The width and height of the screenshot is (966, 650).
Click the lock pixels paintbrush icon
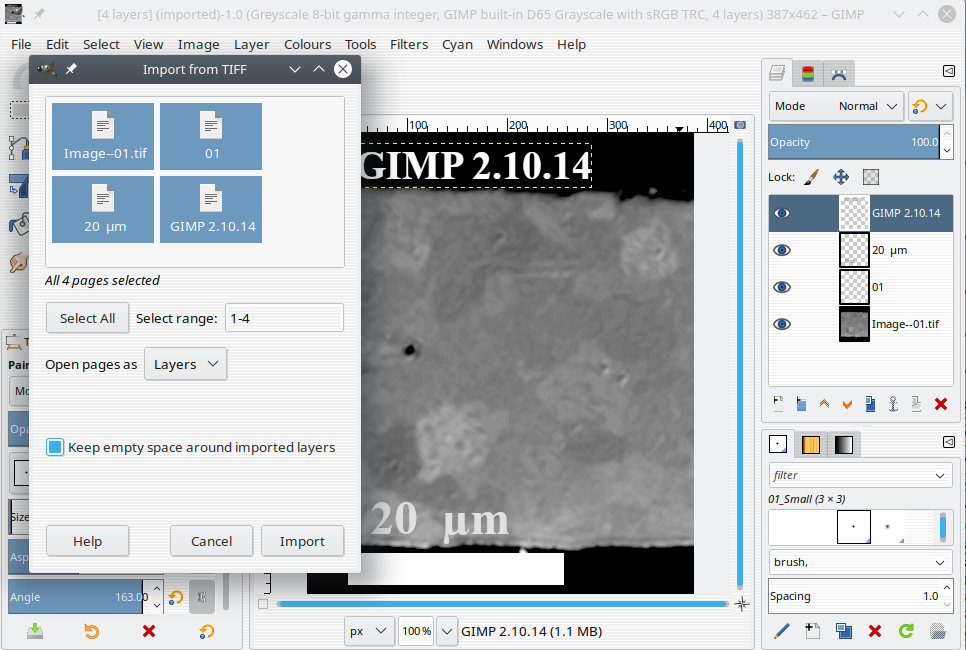pyautogui.click(x=812, y=177)
